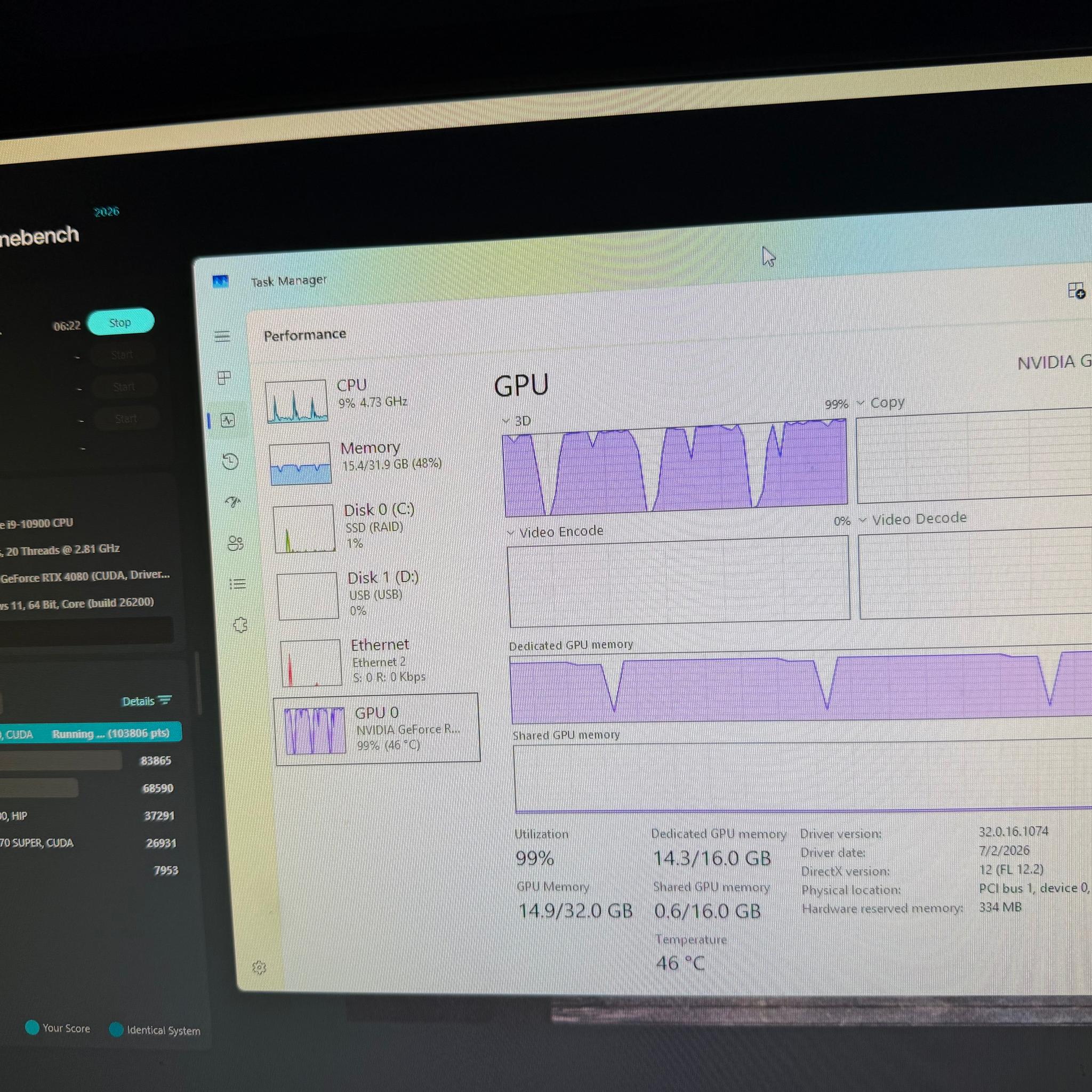The image size is (1092, 1092).
Task: Click i9-10900 CPU info line in Cinebench
Action: (37, 524)
